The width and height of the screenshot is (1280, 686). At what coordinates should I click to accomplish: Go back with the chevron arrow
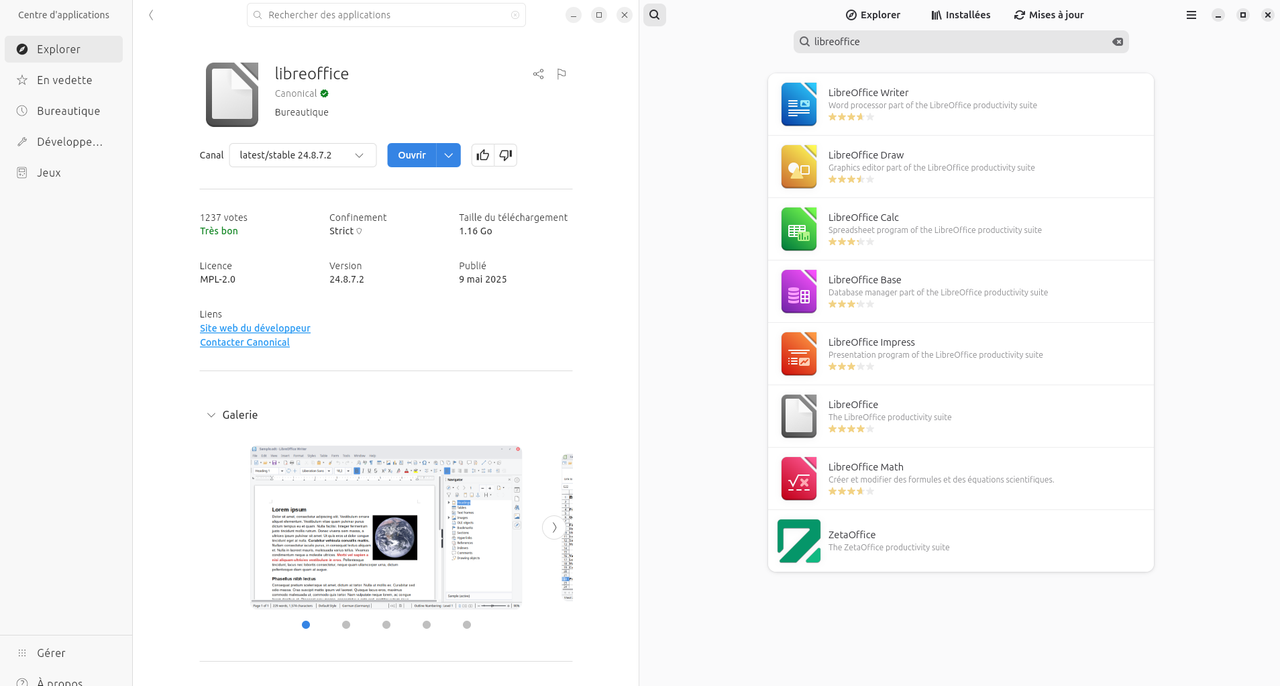click(x=151, y=15)
